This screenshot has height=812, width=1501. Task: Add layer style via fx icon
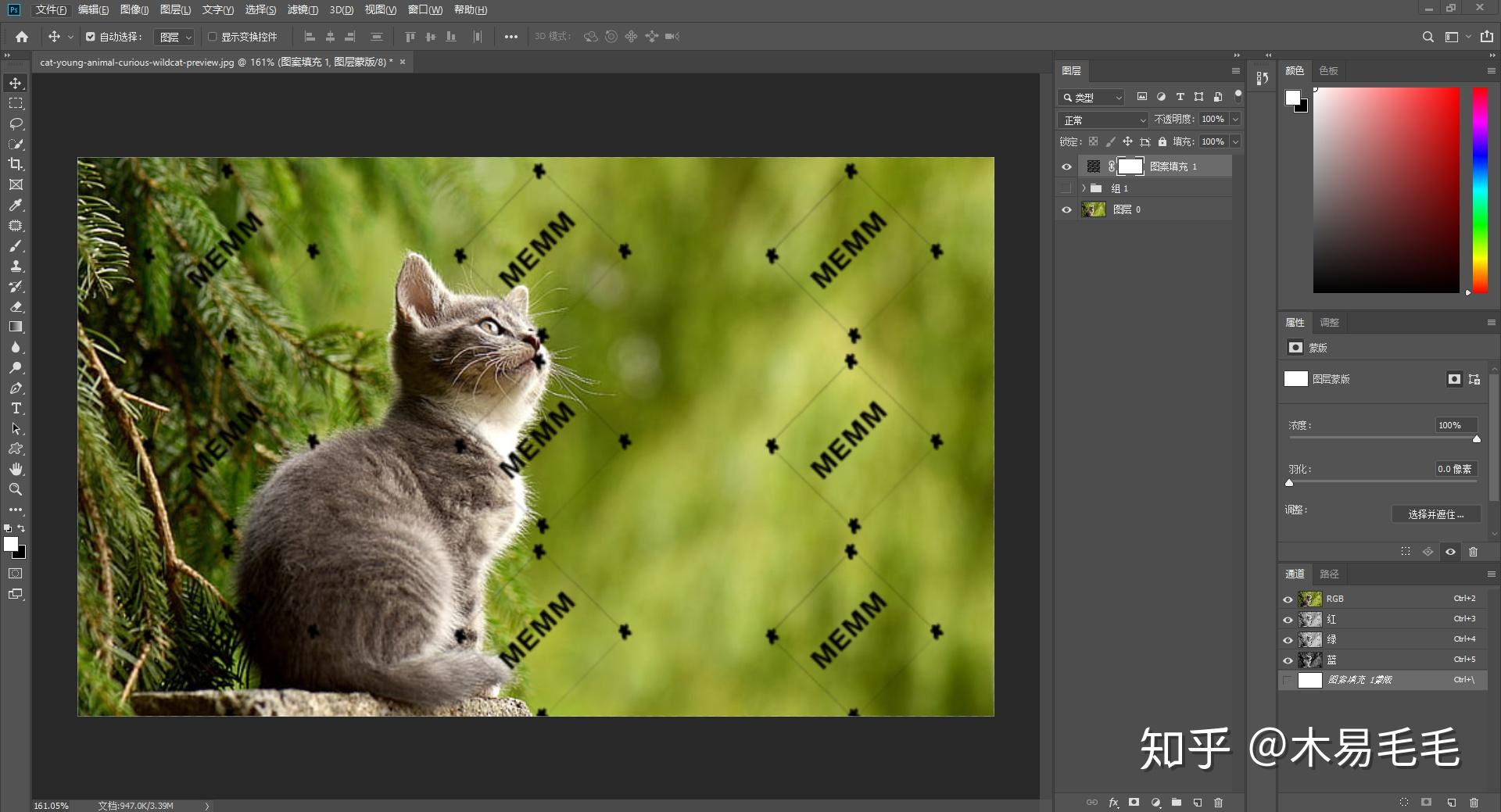(1113, 803)
